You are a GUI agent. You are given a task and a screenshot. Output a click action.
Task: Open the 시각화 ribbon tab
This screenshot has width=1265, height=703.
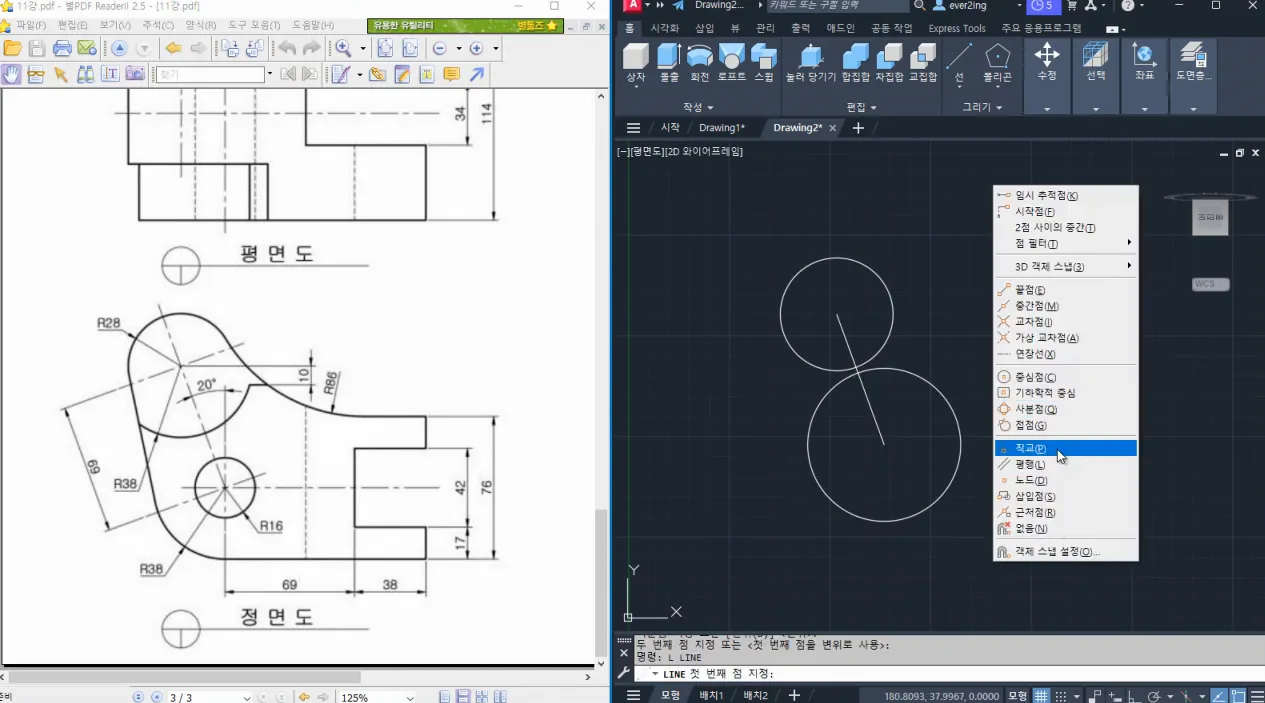tap(665, 28)
